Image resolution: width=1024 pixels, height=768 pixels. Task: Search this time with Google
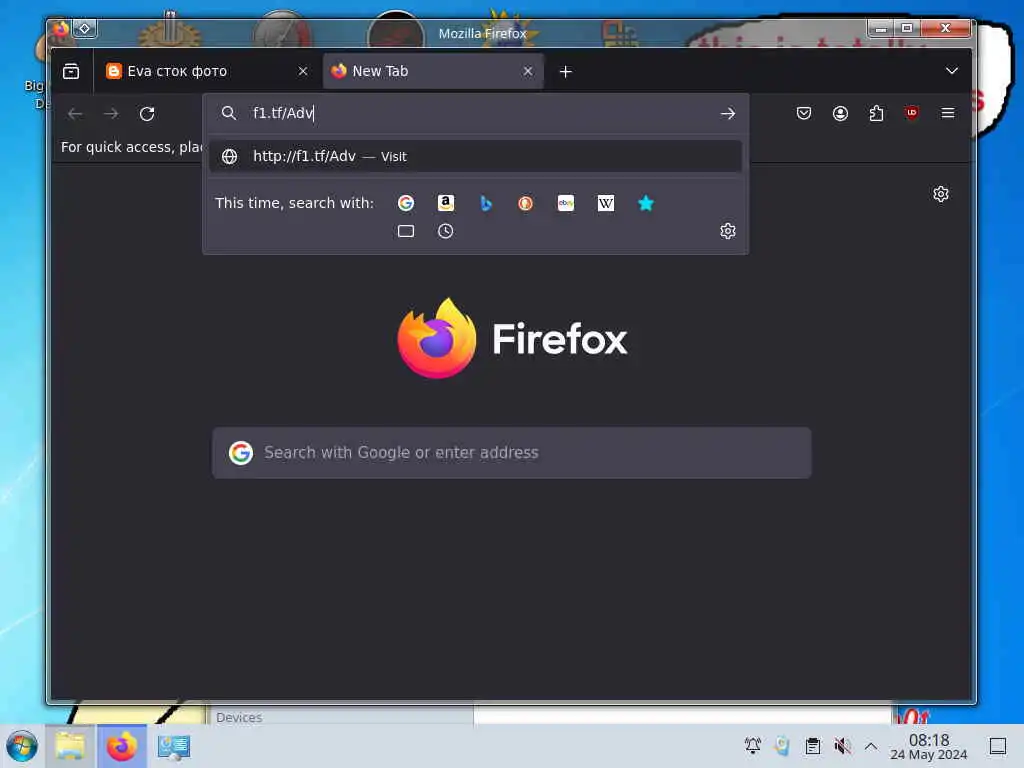click(x=406, y=203)
